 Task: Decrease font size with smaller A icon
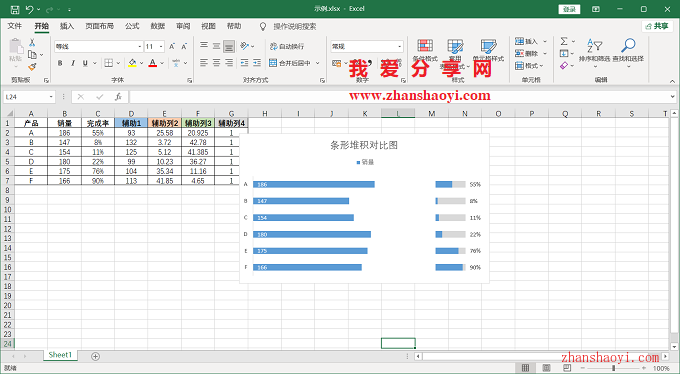[x=184, y=46]
